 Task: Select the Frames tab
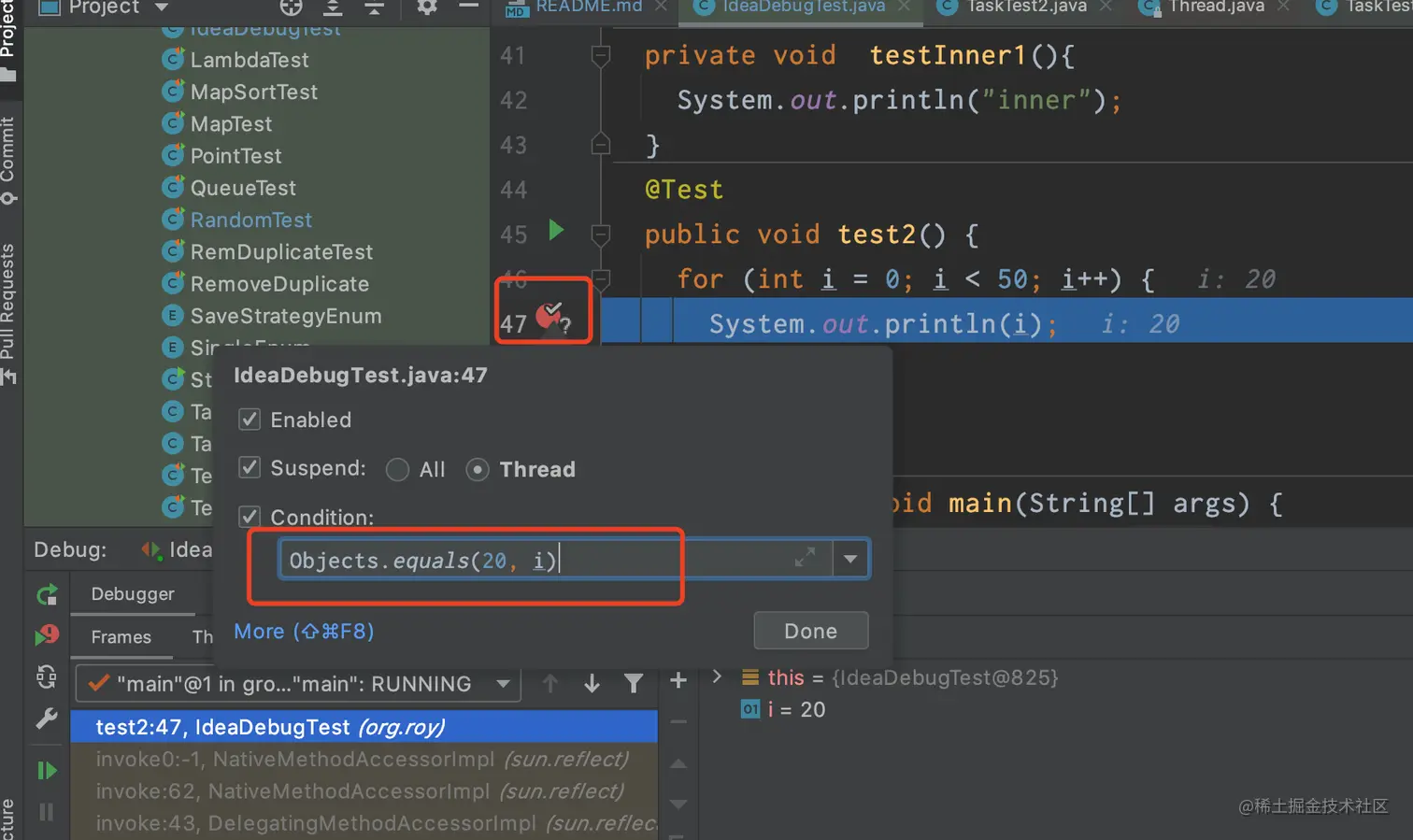coord(121,637)
